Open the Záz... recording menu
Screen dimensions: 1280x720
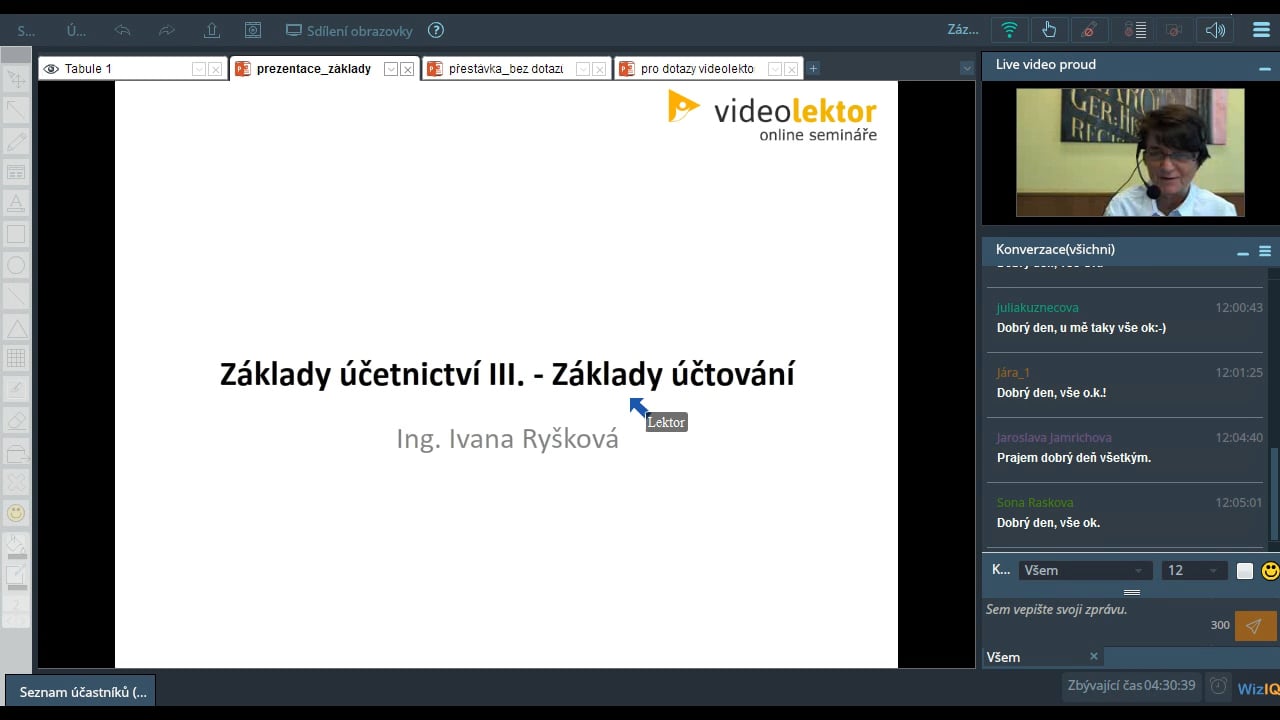[963, 30]
